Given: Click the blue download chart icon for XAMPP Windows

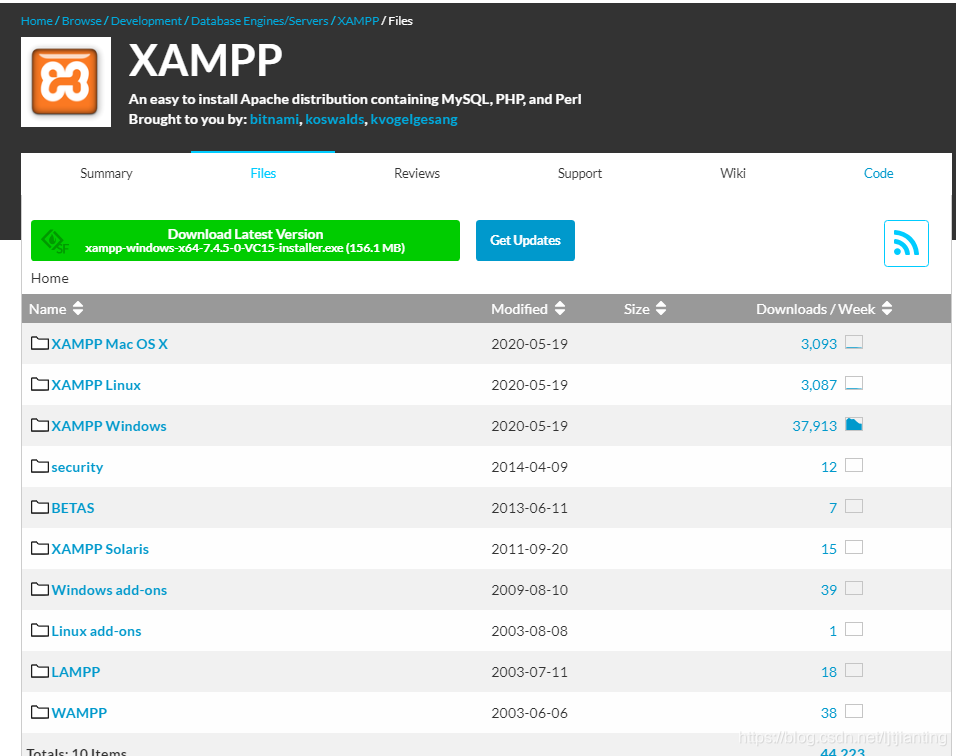Looking at the screenshot, I should point(854,424).
